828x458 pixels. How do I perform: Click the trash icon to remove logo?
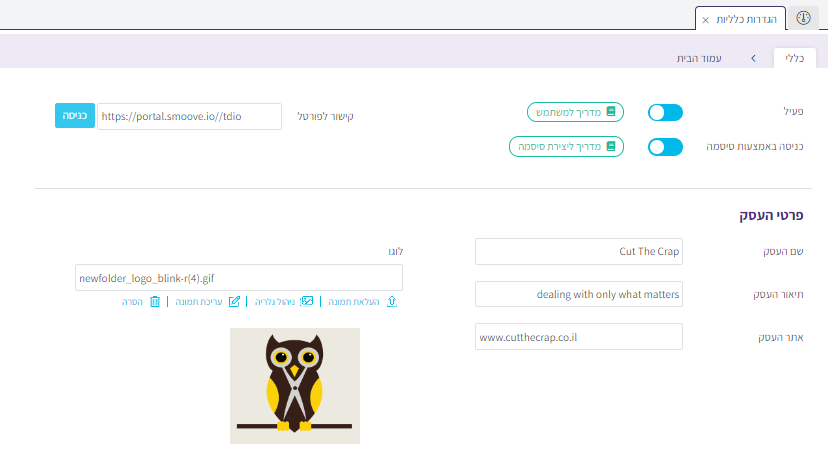click(x=155, y=301)
